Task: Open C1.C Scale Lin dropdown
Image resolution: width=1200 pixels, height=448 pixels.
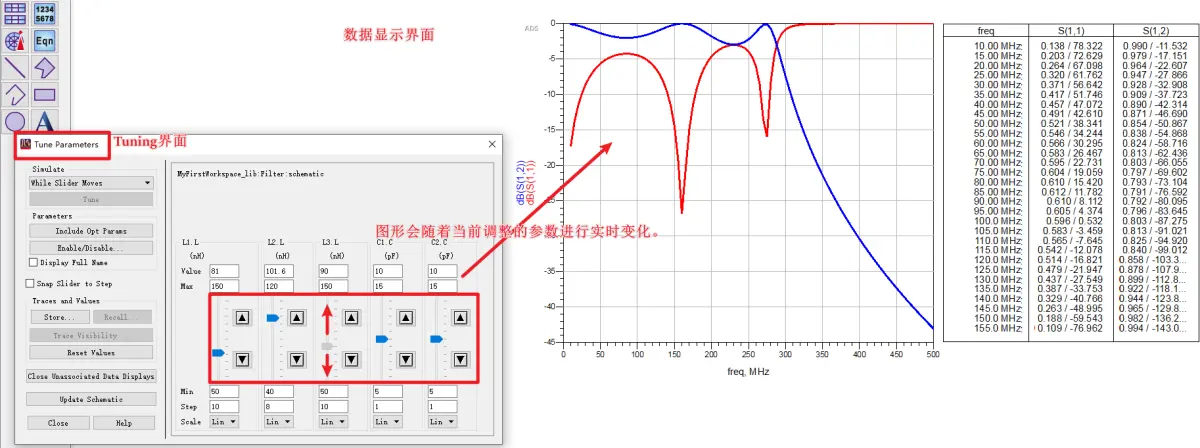Action: [x=386, y=422]
